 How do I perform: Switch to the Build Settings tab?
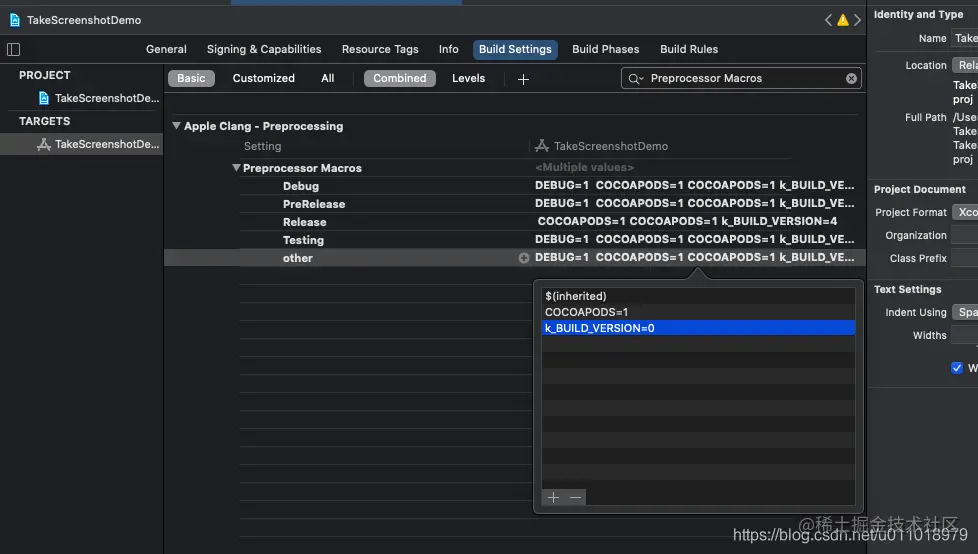point(515,49)
